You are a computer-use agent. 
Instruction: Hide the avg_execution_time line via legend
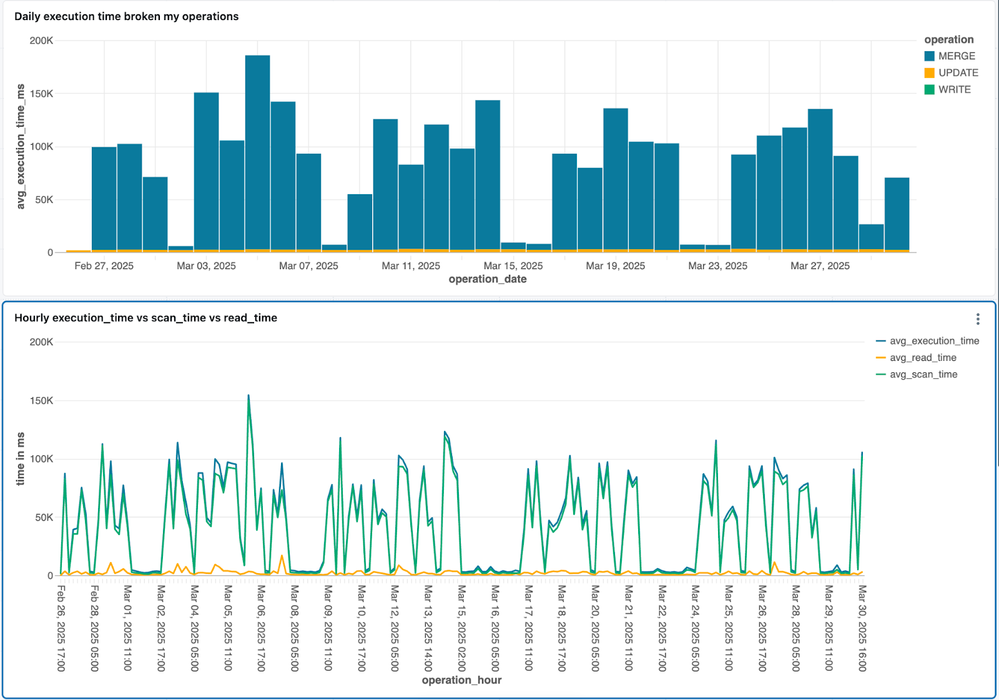[x=934, y=341]
